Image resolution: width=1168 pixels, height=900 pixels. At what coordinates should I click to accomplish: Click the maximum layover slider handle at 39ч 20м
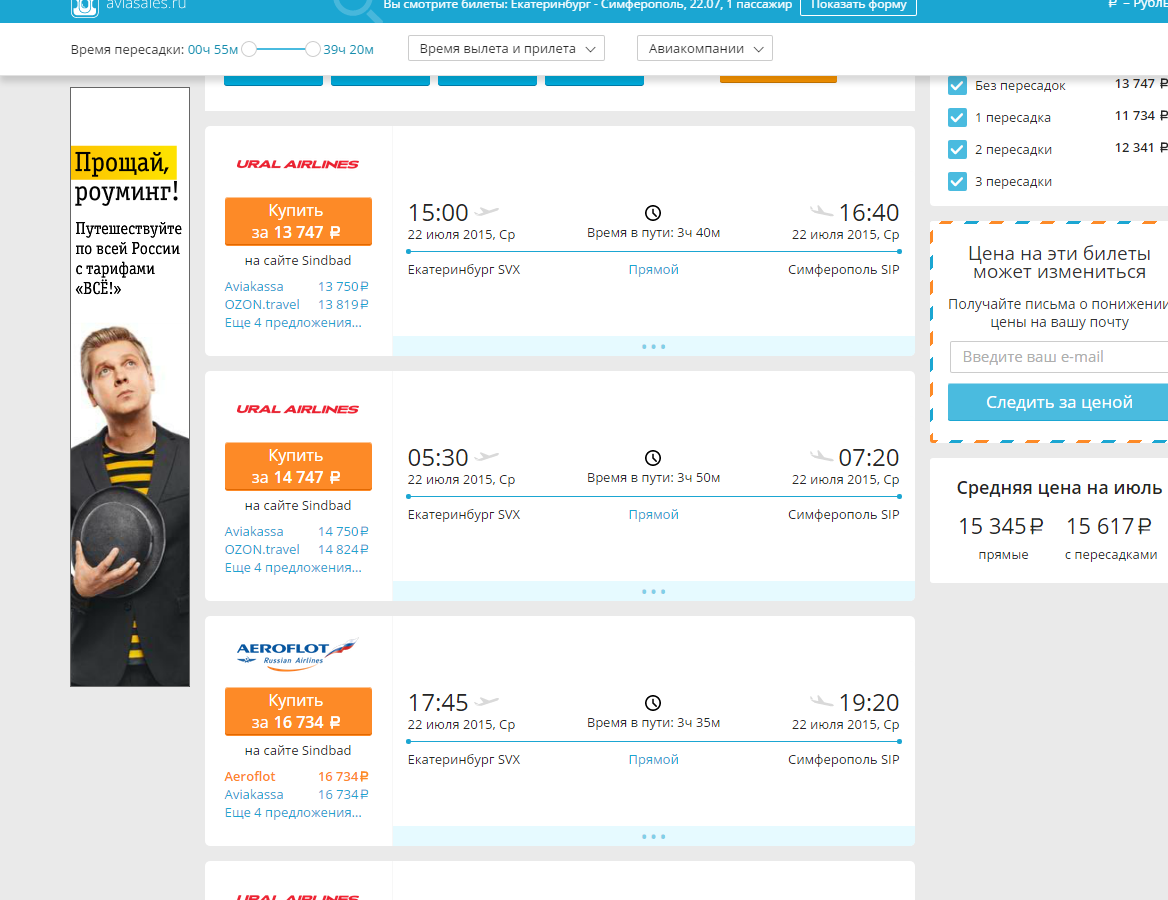[x=312, y=49]
